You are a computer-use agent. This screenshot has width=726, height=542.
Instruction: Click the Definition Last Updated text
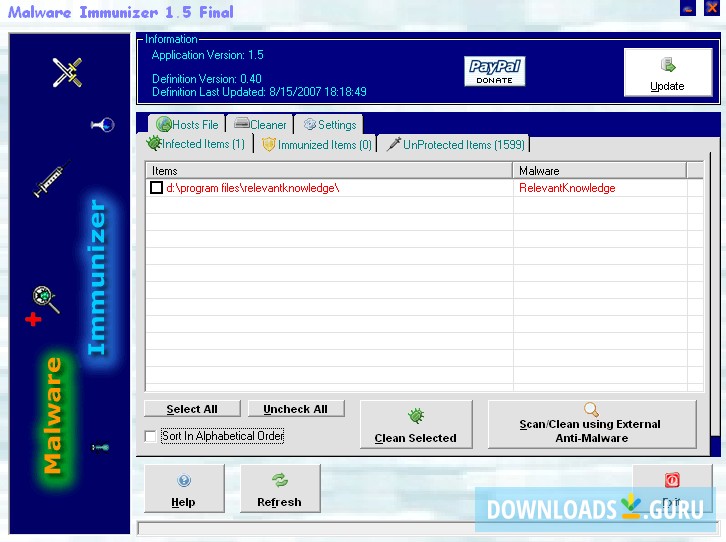[259, 92]
